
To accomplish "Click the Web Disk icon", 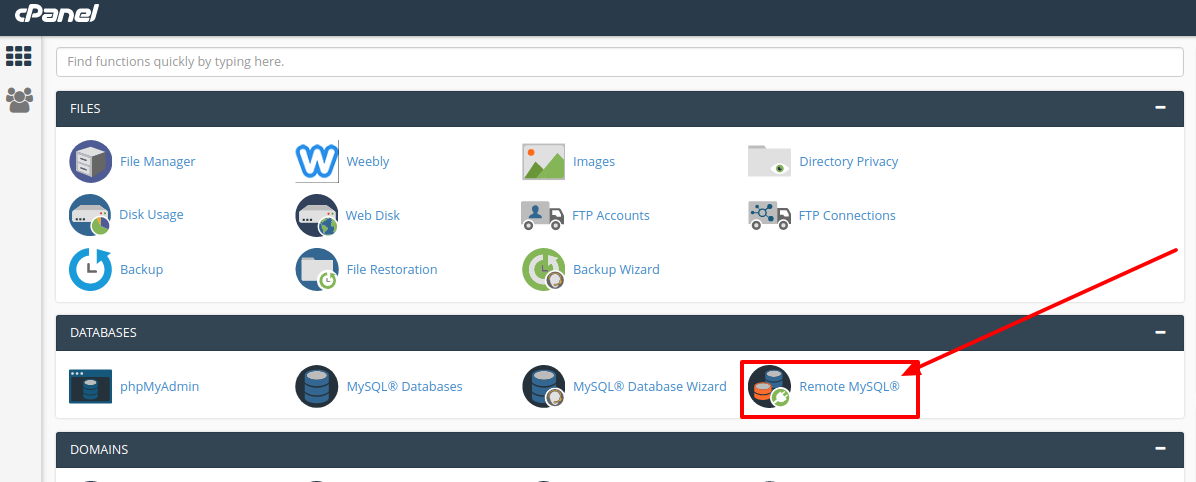I will pyautogui.click(x=317, y=215).
